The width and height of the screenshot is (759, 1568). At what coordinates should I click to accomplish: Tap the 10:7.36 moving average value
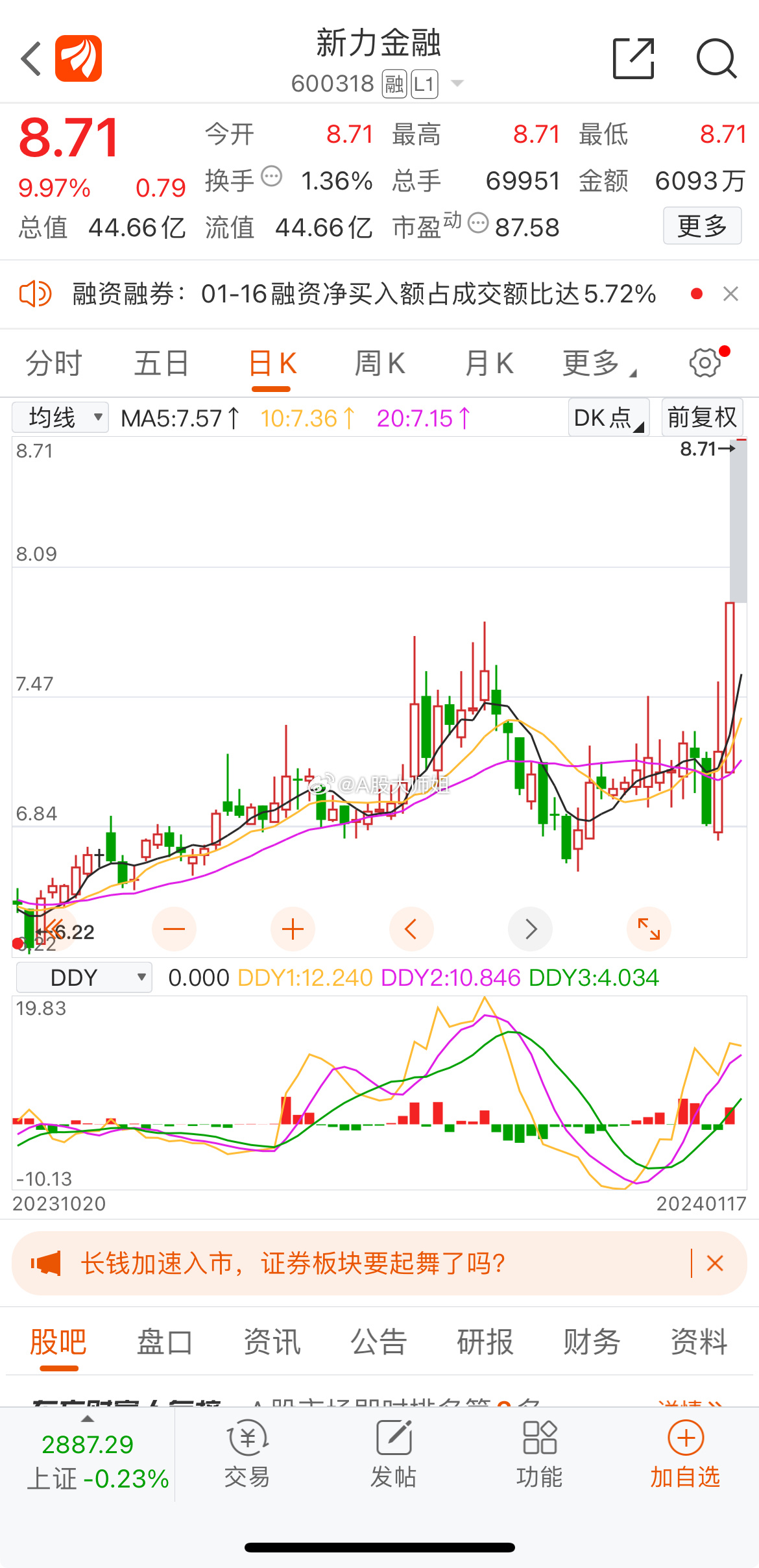click(x=307, y=419)
